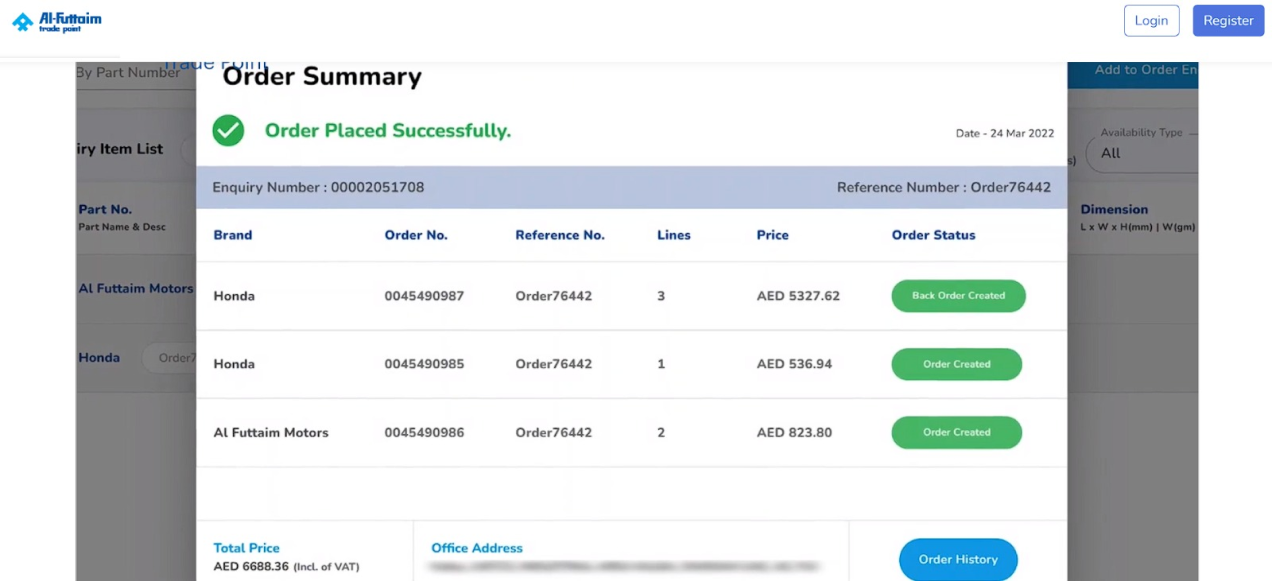Click the green success checkmark icon

(228, 130)
